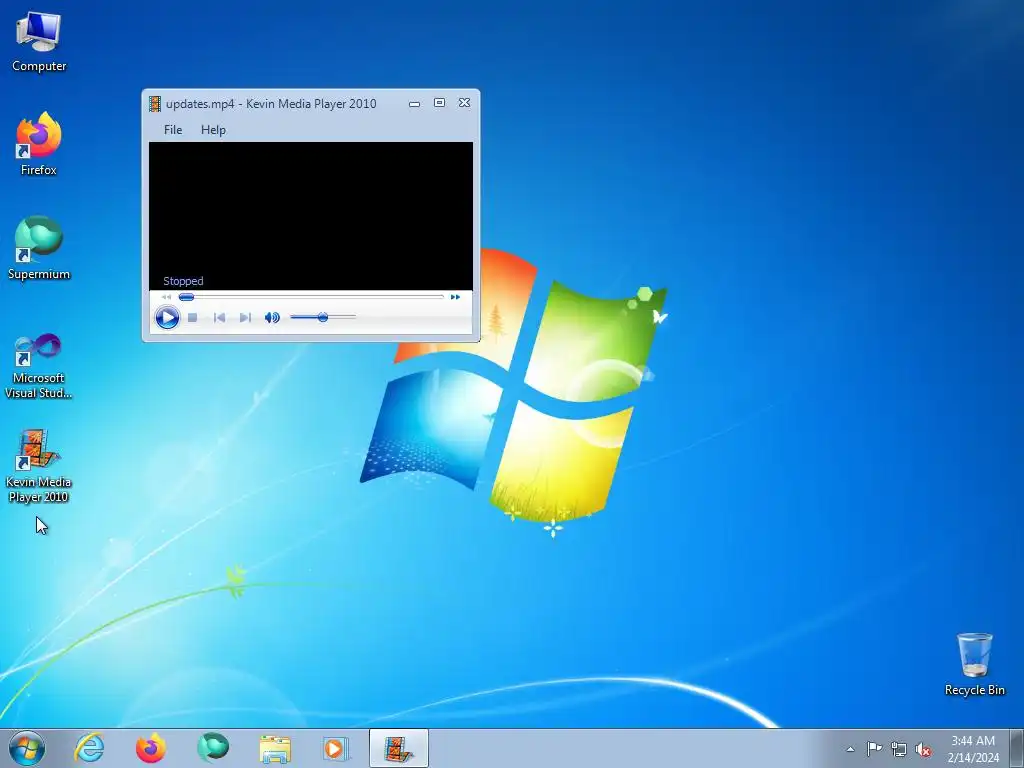Screen dimensions: 1024x768
Task: Select the Kevin Media Player 2010 desktop shortcut
Action: click(38, 466)
